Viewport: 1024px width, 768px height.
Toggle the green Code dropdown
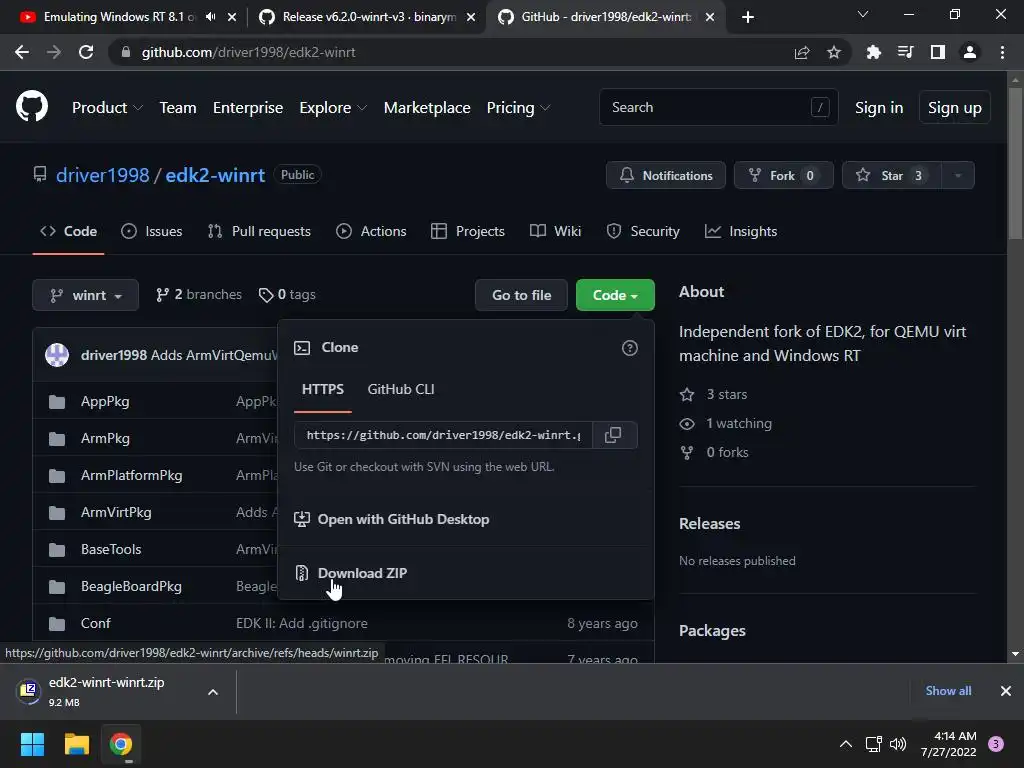pos(615,295)
